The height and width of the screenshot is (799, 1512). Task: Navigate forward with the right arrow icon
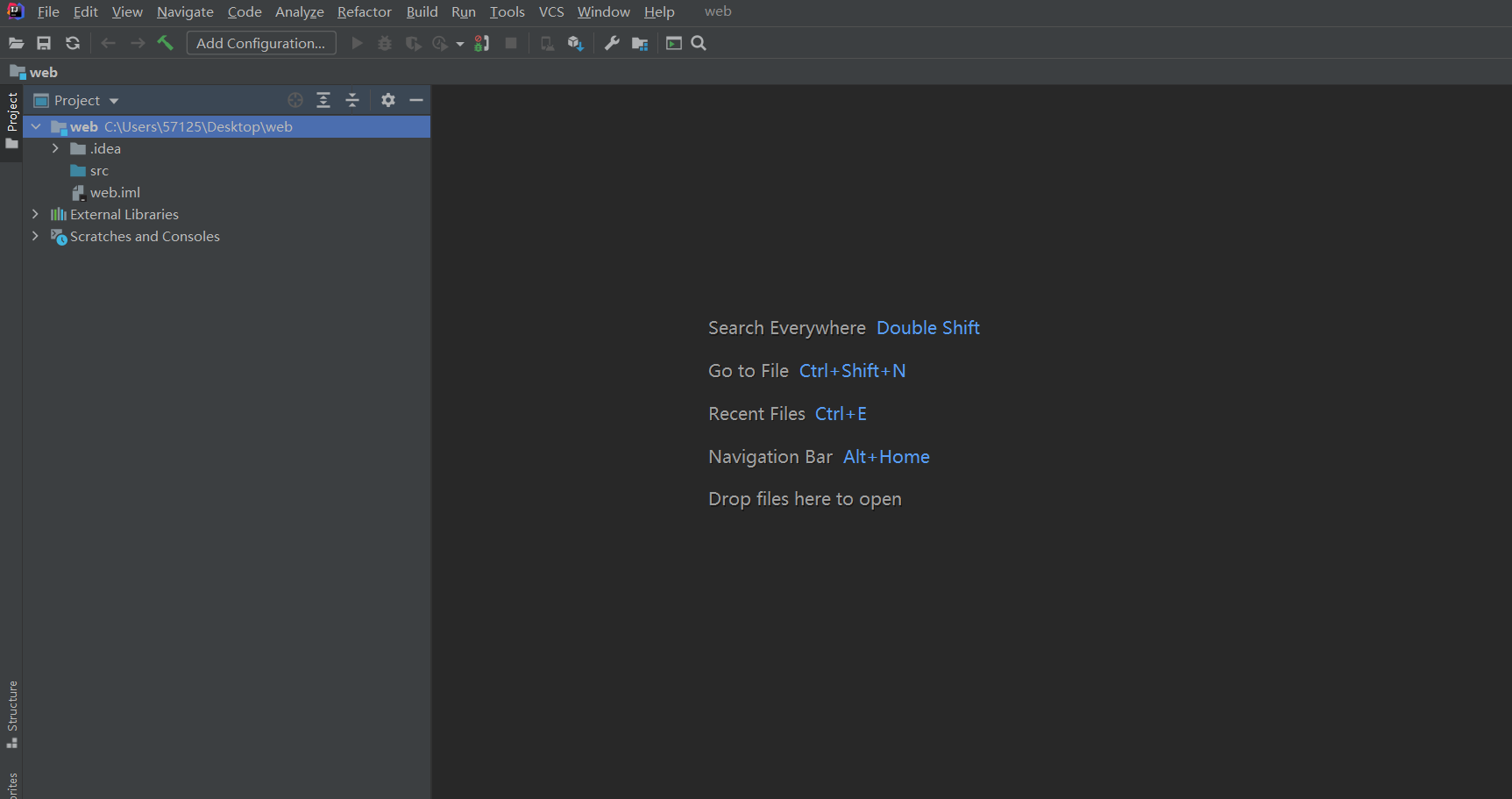coord(138,43)
